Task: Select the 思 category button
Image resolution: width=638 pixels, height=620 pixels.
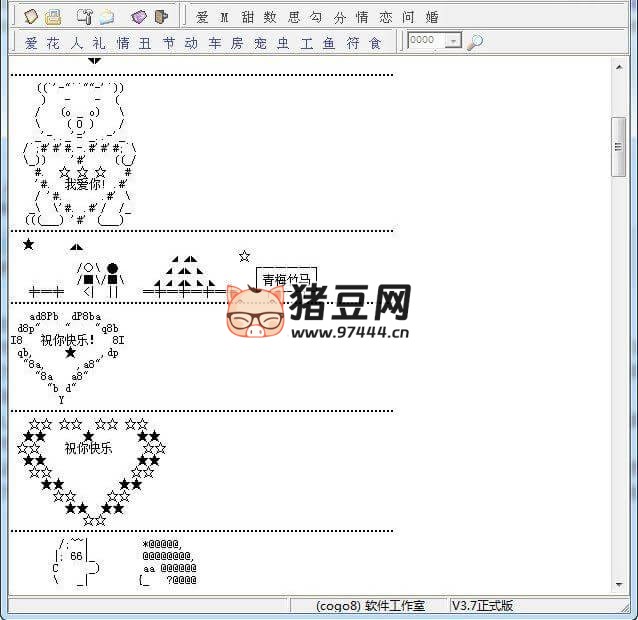Action: click(x=294, y=17)
